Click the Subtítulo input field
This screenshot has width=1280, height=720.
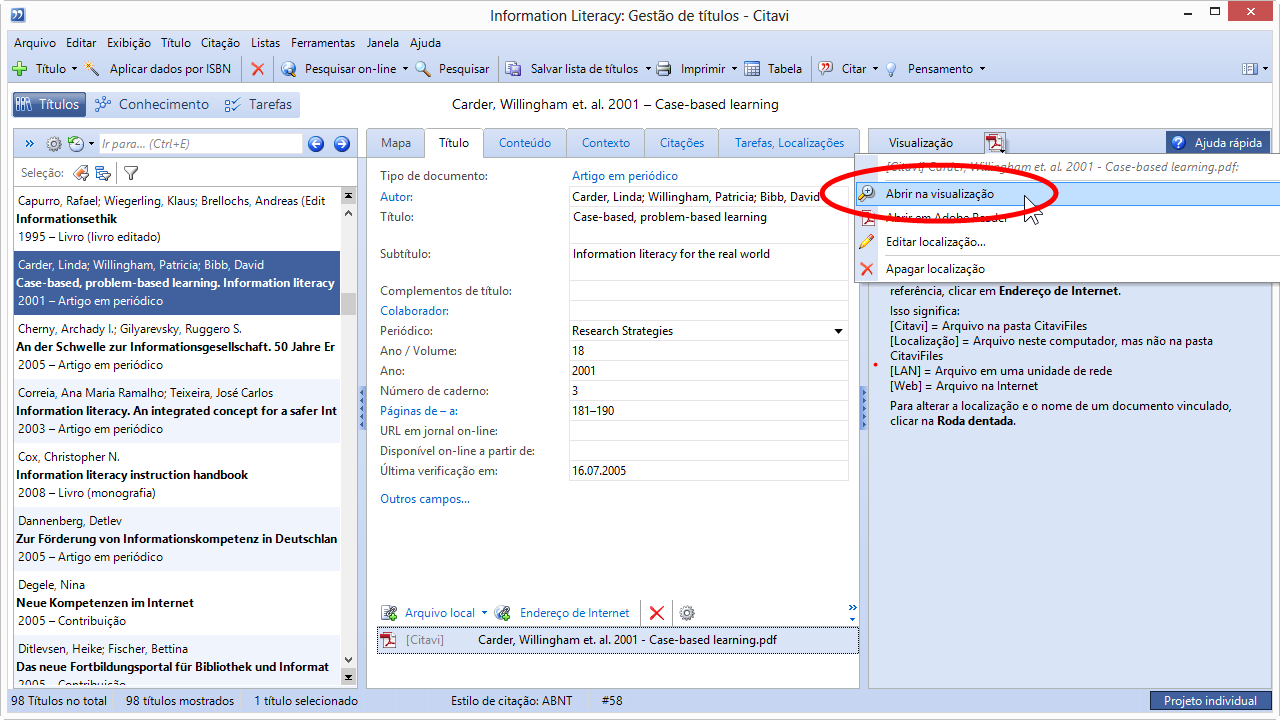(709, 264)
